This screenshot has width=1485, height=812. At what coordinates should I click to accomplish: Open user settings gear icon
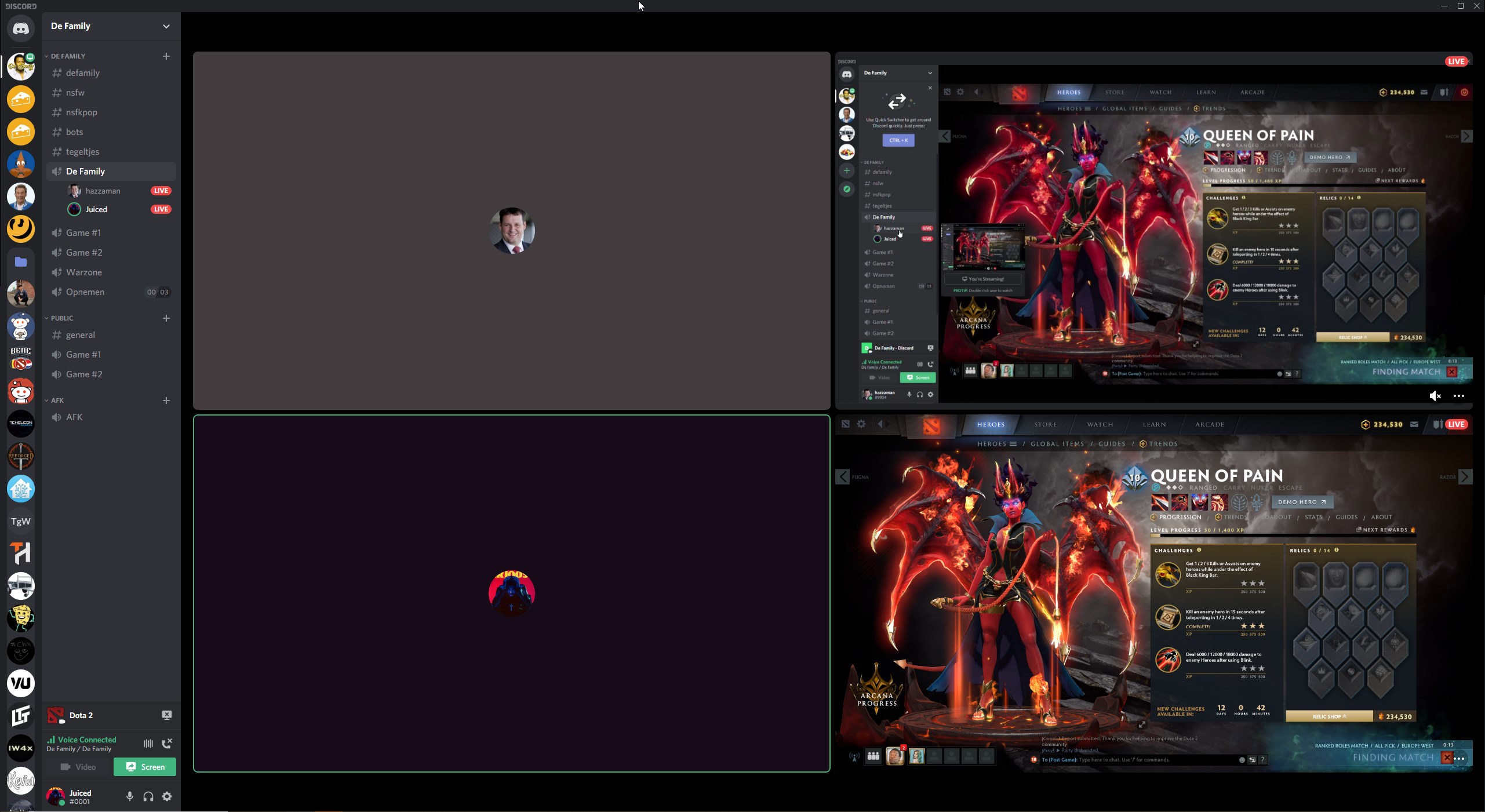(x=167, y=796)
